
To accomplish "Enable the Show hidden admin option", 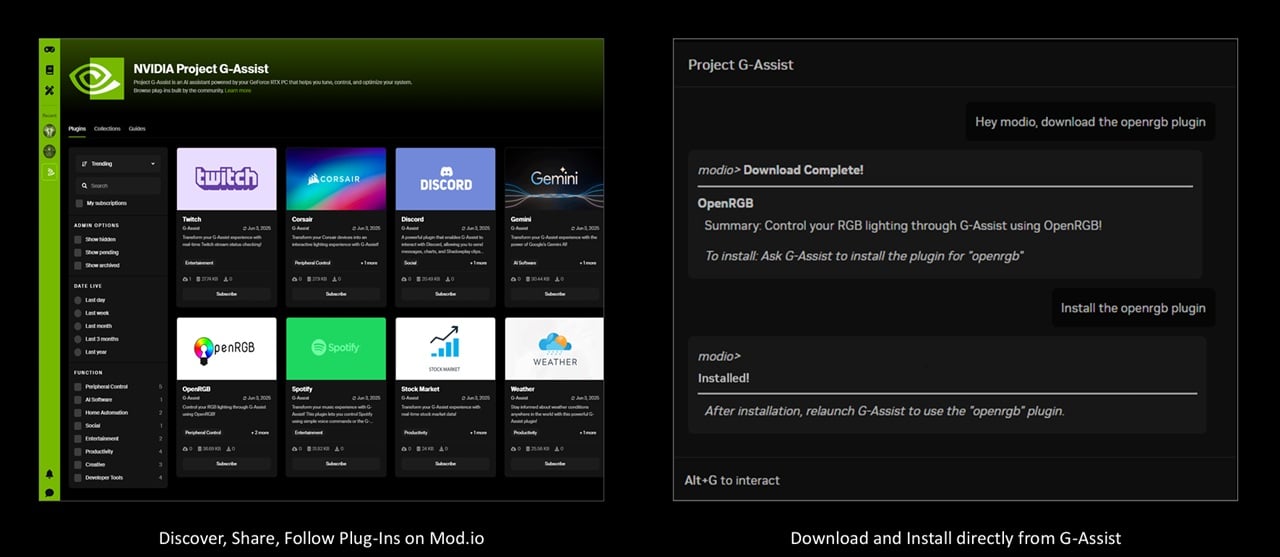I will click(78, 240).
